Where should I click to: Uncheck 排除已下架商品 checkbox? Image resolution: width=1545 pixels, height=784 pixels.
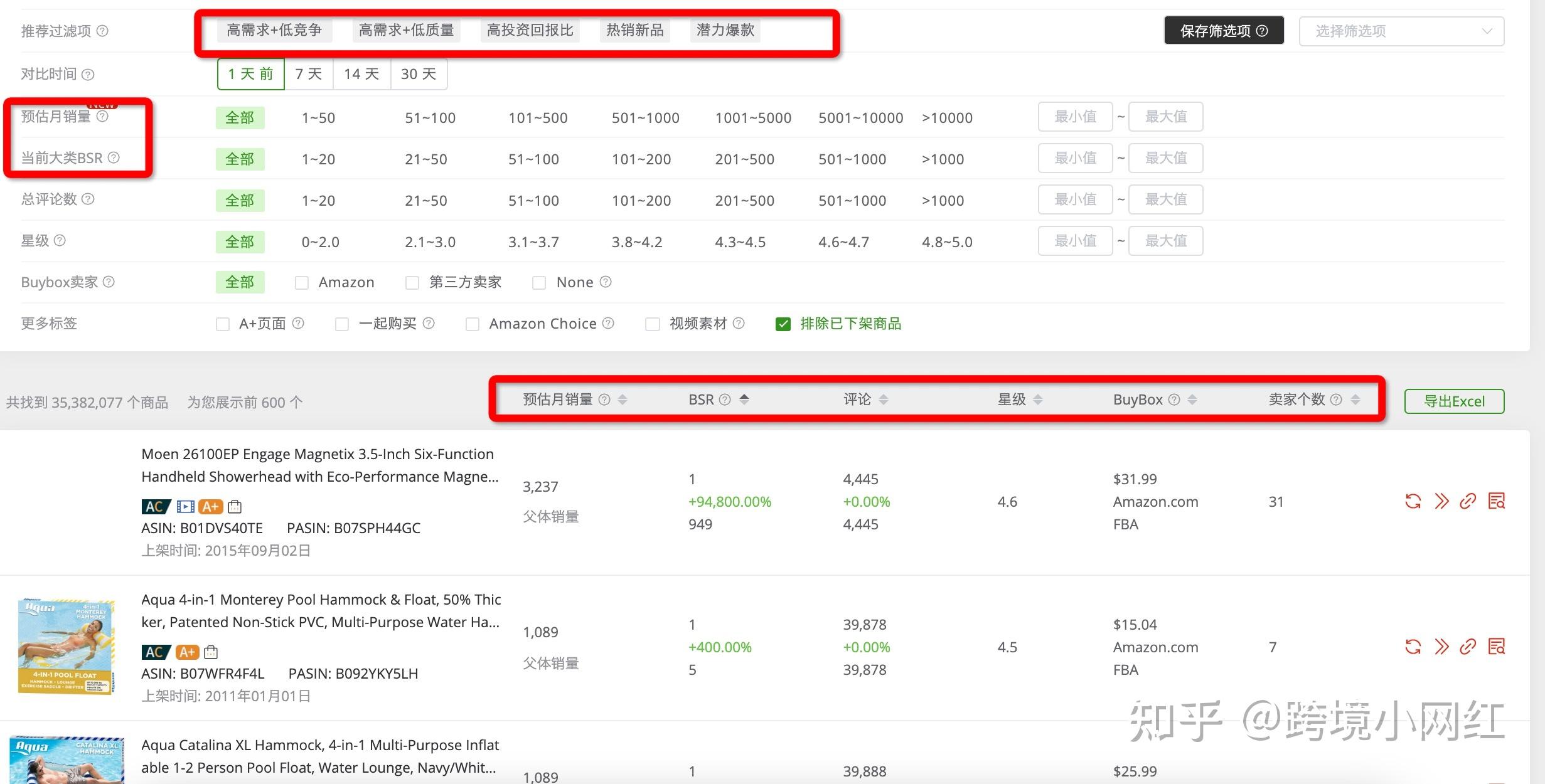click(783, 324)
